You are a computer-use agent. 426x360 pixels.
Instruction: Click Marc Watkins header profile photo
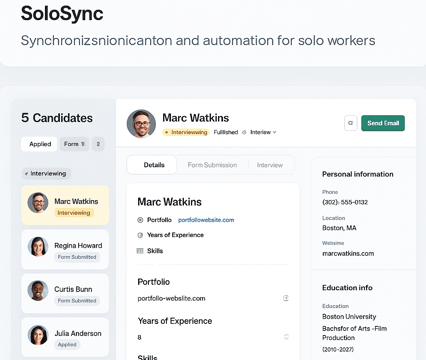141,124
